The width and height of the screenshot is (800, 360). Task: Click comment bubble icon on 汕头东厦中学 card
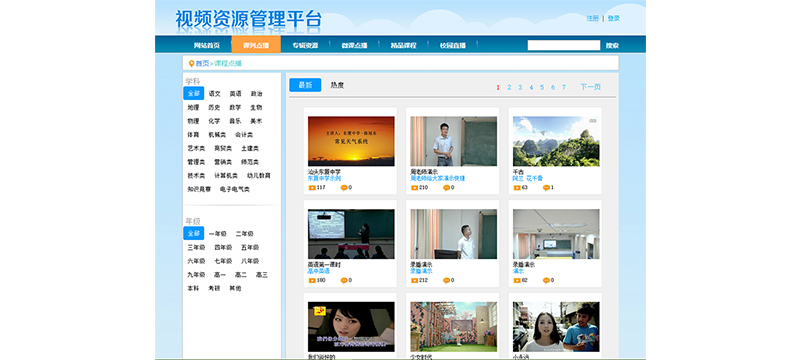(344, 188)
